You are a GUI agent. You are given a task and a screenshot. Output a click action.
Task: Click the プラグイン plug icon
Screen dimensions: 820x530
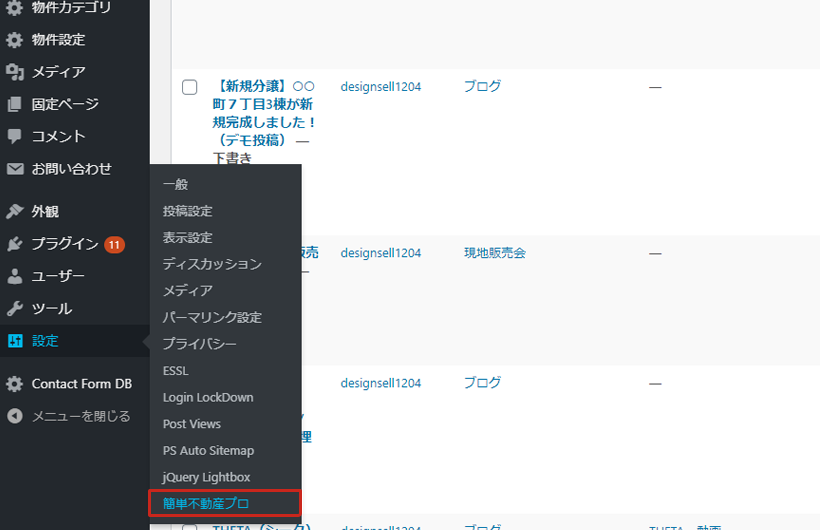click(15, 244)
